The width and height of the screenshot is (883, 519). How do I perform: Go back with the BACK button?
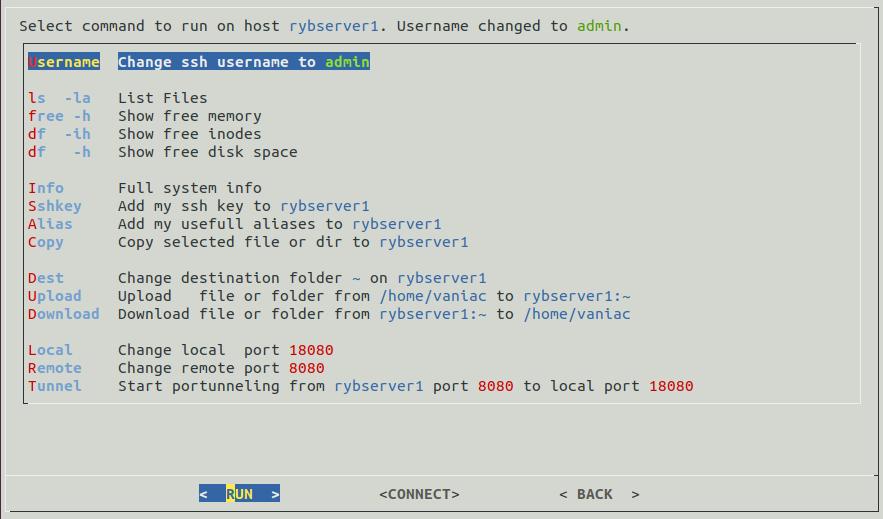(x=599, y=494)
